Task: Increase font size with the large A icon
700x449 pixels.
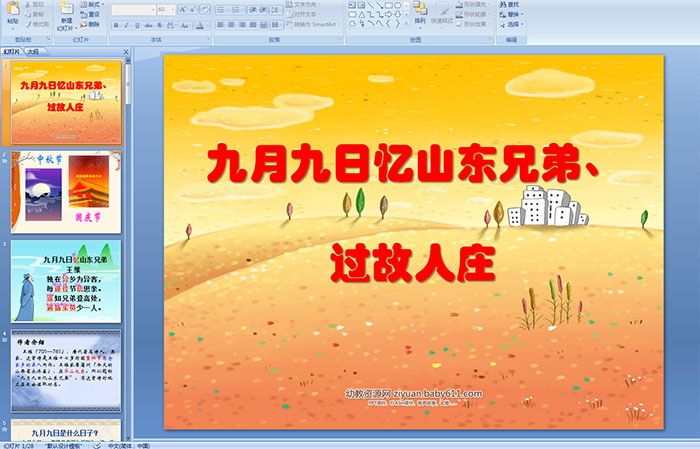Action: (183, 9)
